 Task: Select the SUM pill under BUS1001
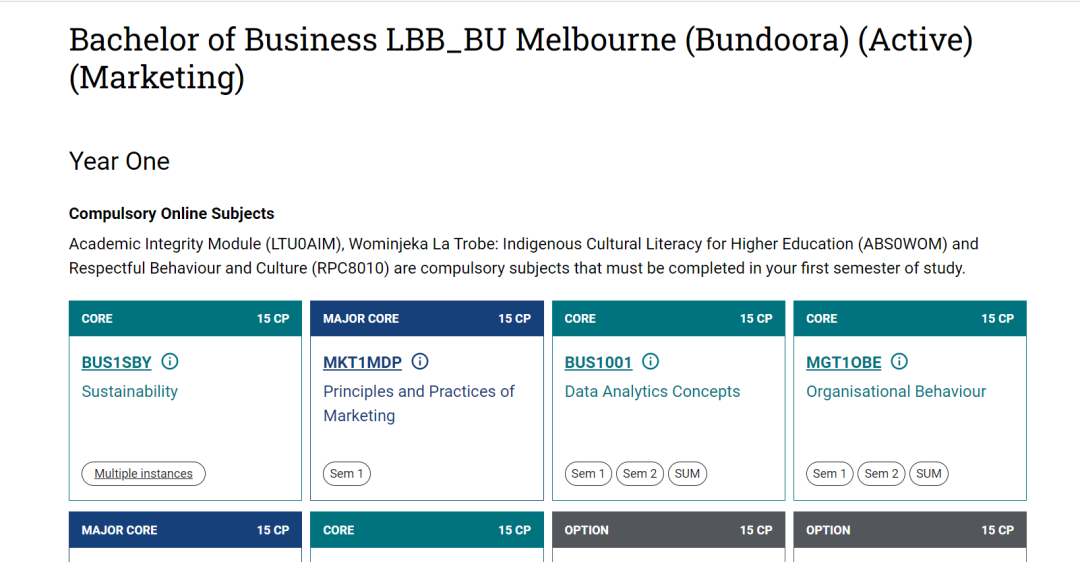point(687,474)
